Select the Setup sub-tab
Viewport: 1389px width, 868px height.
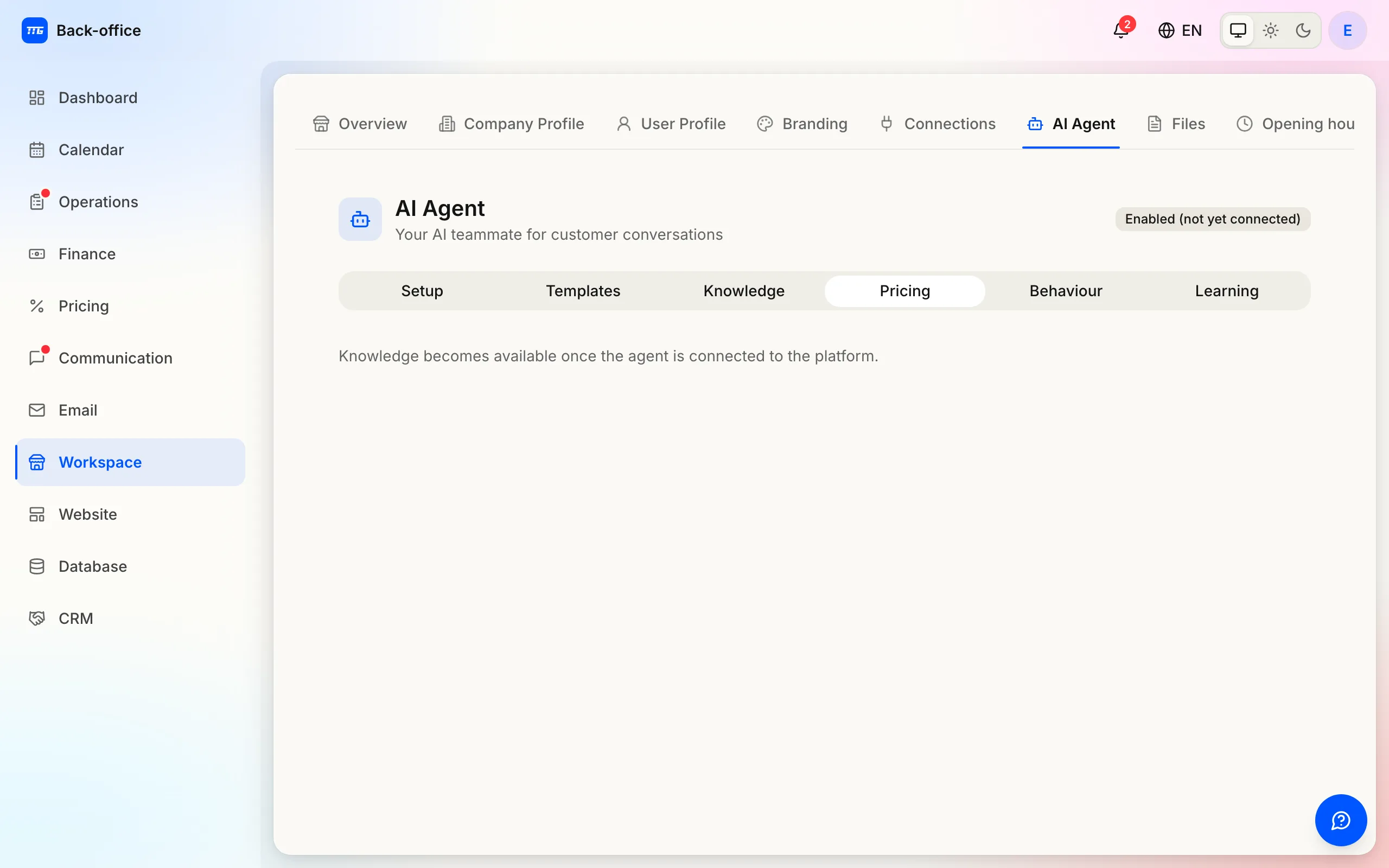click(422, 291)
